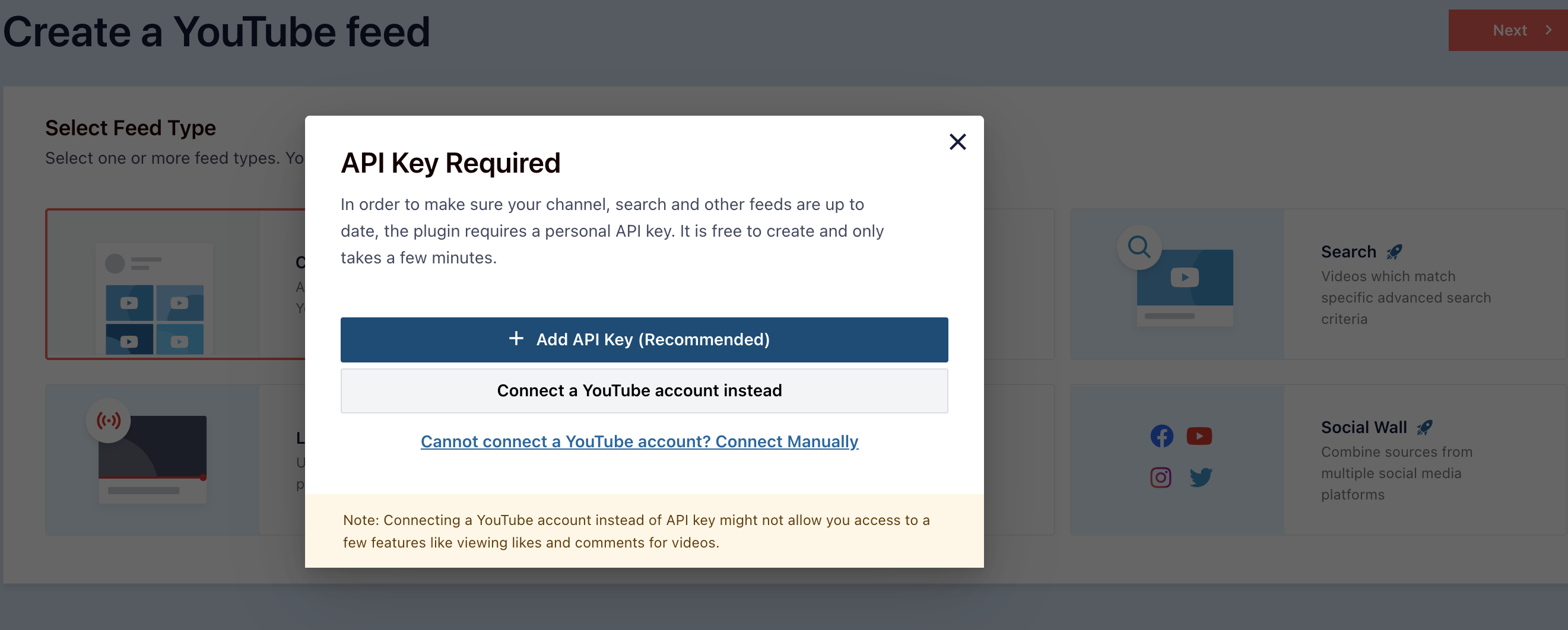Open the Connect Manually link
Viewport: 1568px width, 630px height.
click(x=639, y=441)
